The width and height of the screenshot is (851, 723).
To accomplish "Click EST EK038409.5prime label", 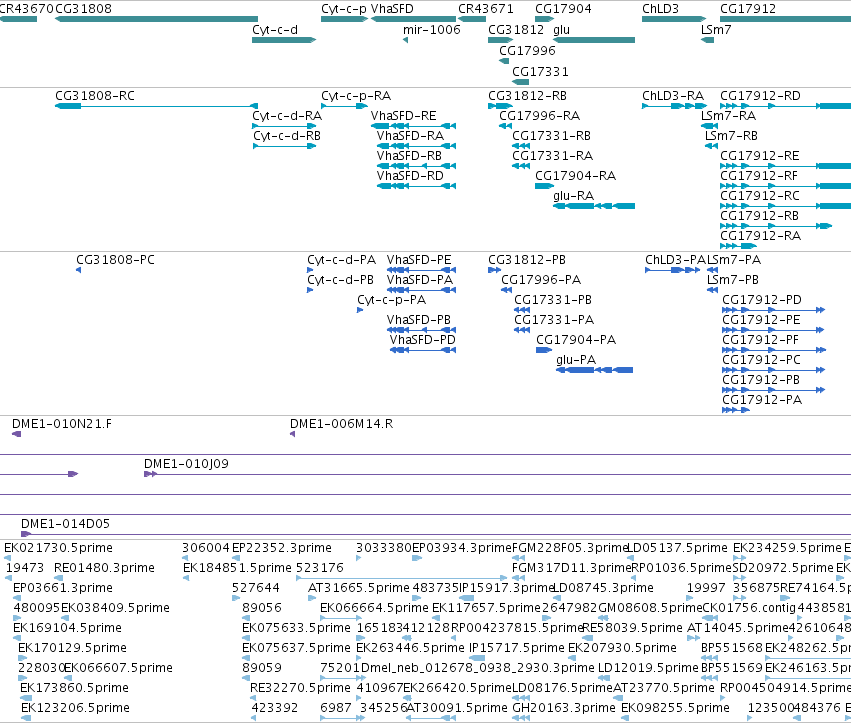I will click(116, 608).
